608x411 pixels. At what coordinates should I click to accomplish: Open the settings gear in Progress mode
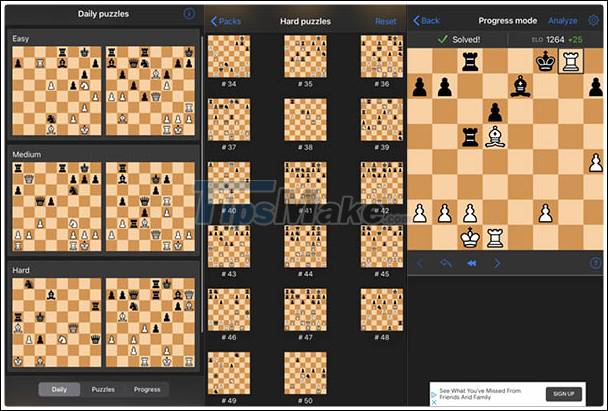pyautogui.click(x=593, y=20)
